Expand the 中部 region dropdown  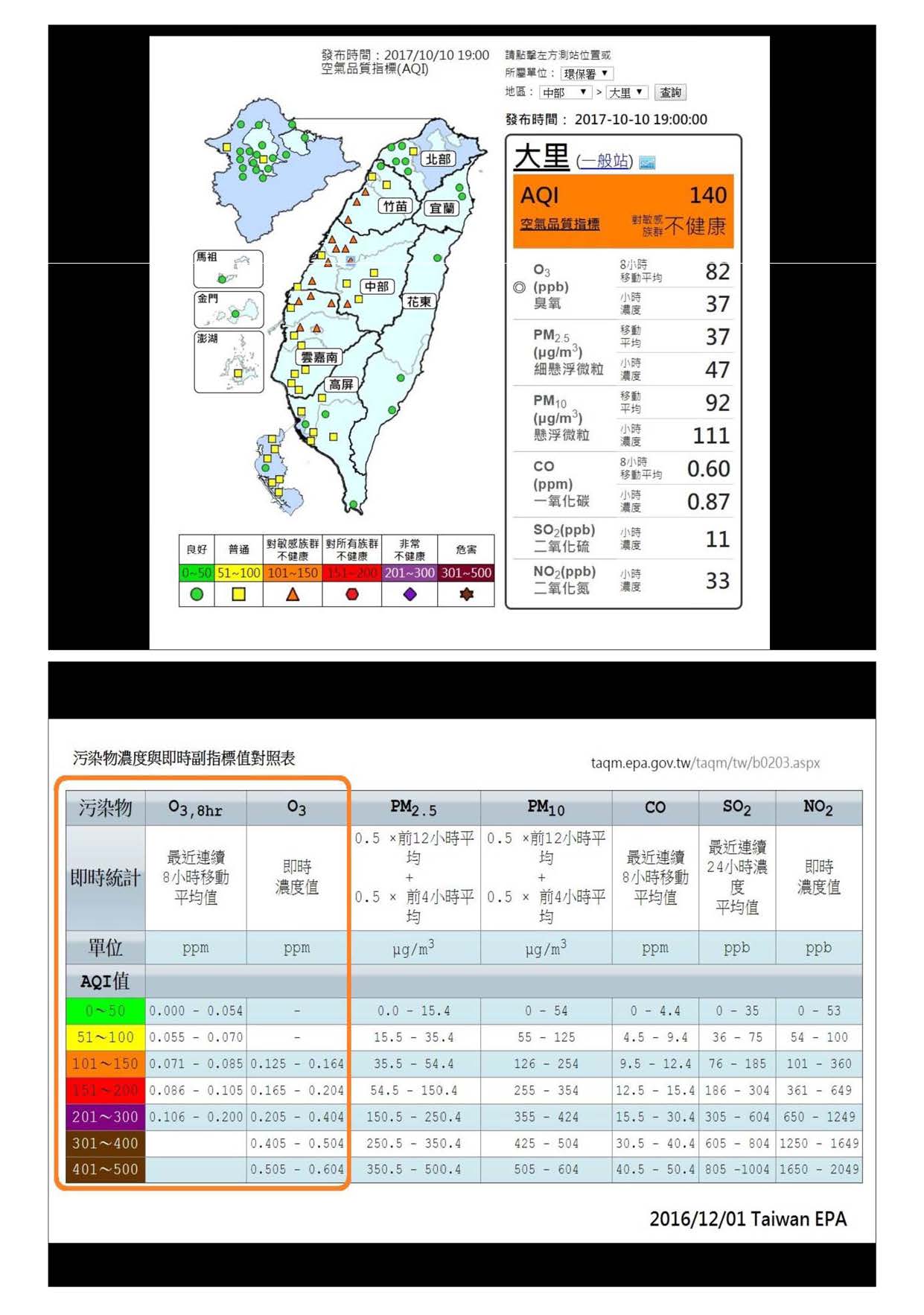[565, 92]
